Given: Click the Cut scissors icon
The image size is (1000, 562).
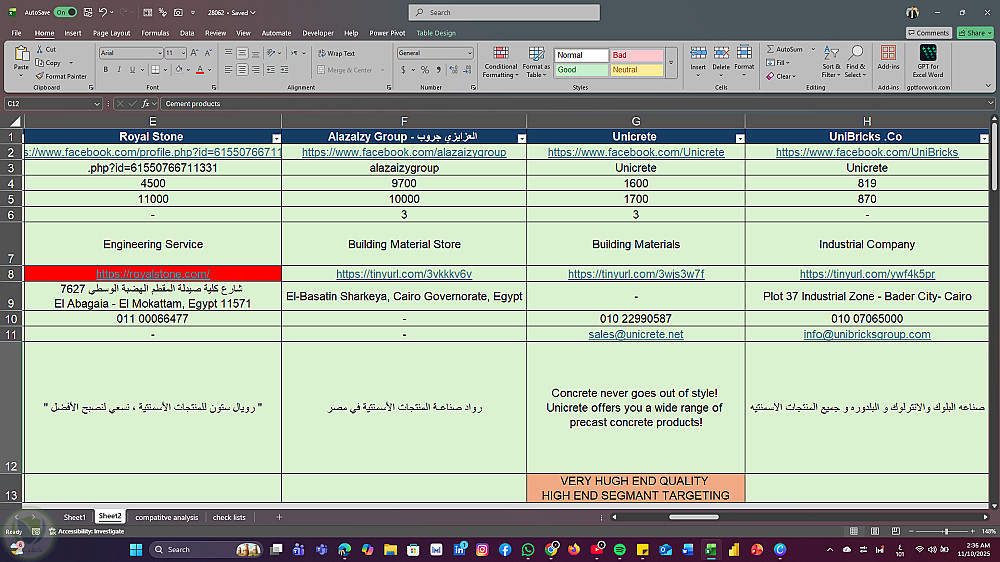Looking at the screenshot, I should [40, 49].
